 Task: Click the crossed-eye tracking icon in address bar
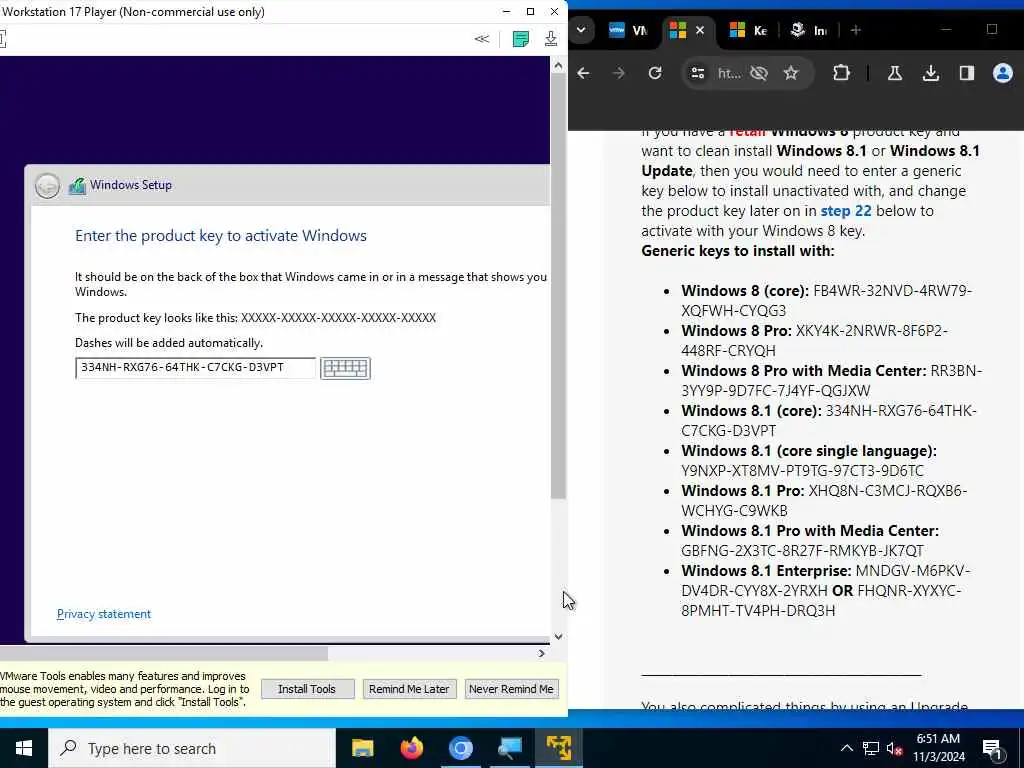[x=759, y=73]
